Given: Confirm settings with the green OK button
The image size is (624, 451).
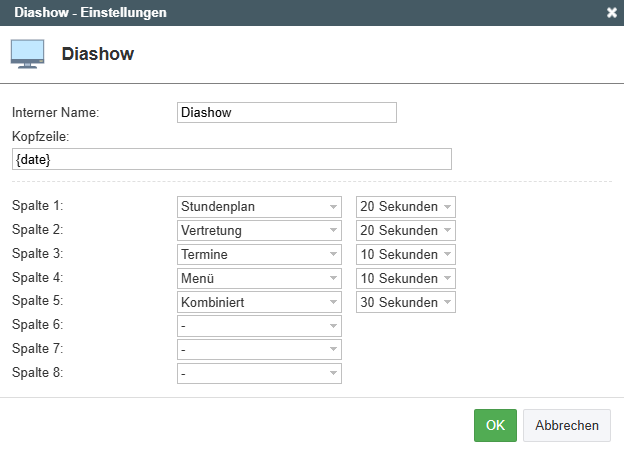Looking at the screenshot, I should click(x=495, y=426).
